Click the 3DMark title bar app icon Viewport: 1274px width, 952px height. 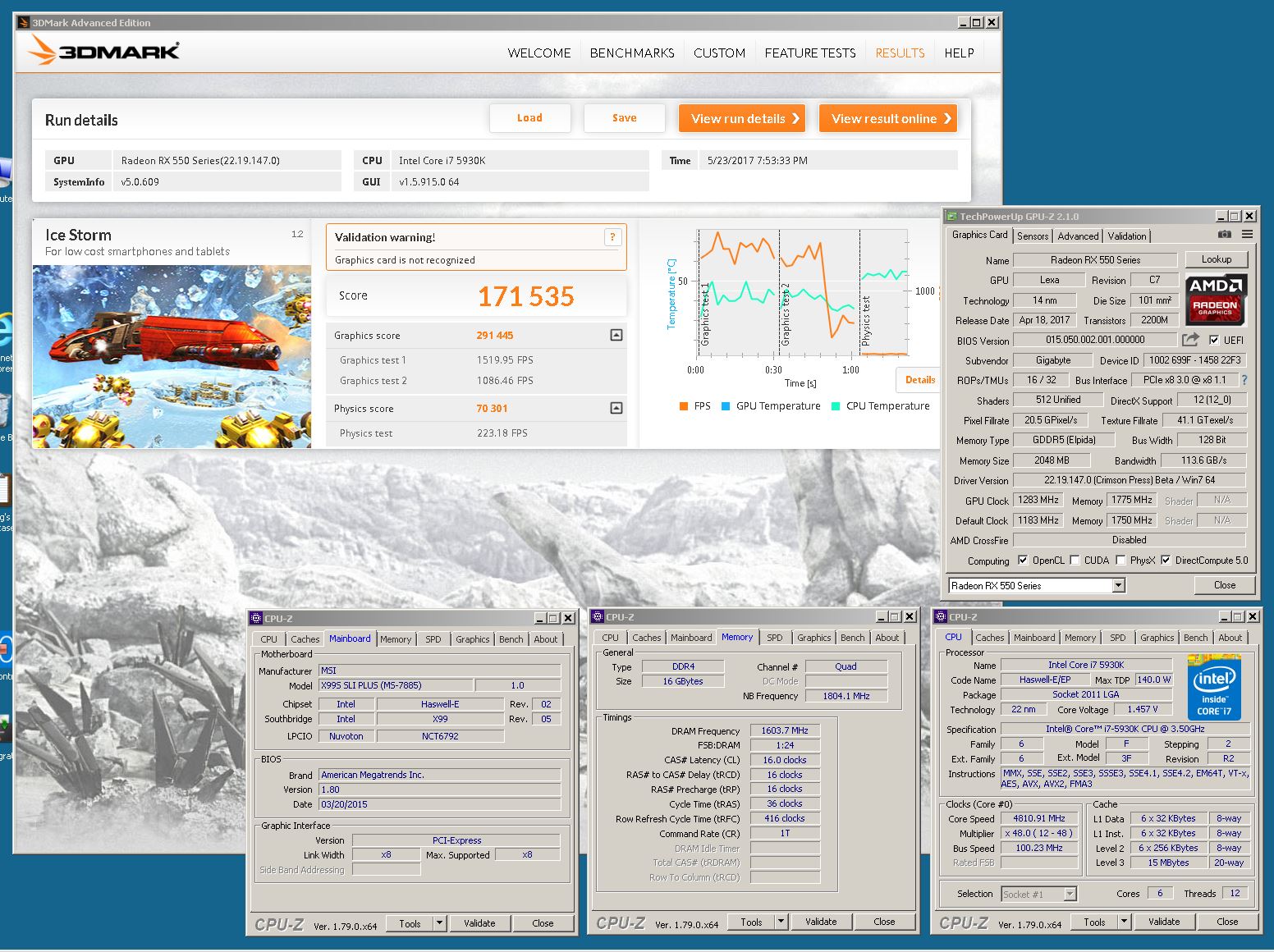(24, 22)
